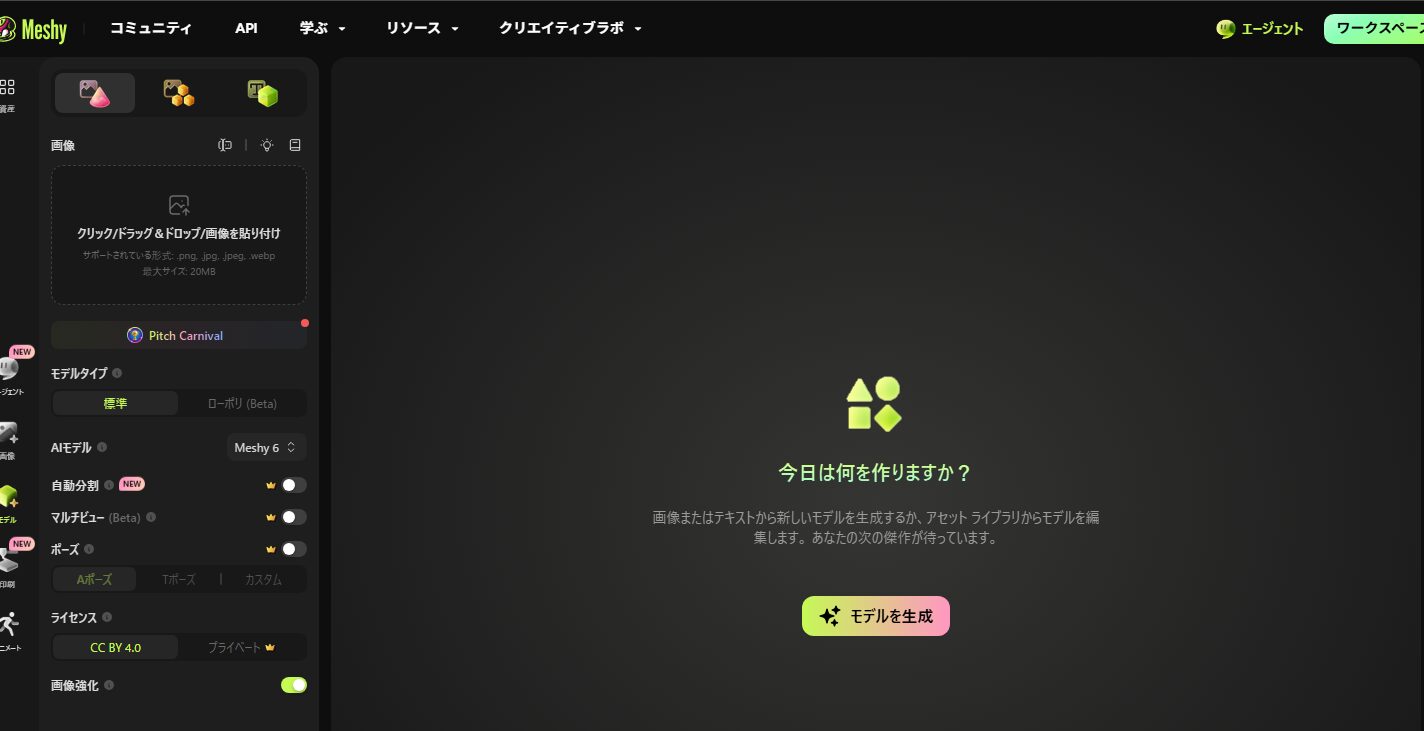Open the Meshy logo home link
Image resolution: width=1424 pixels, height=731 pixels.
(33, 29)
